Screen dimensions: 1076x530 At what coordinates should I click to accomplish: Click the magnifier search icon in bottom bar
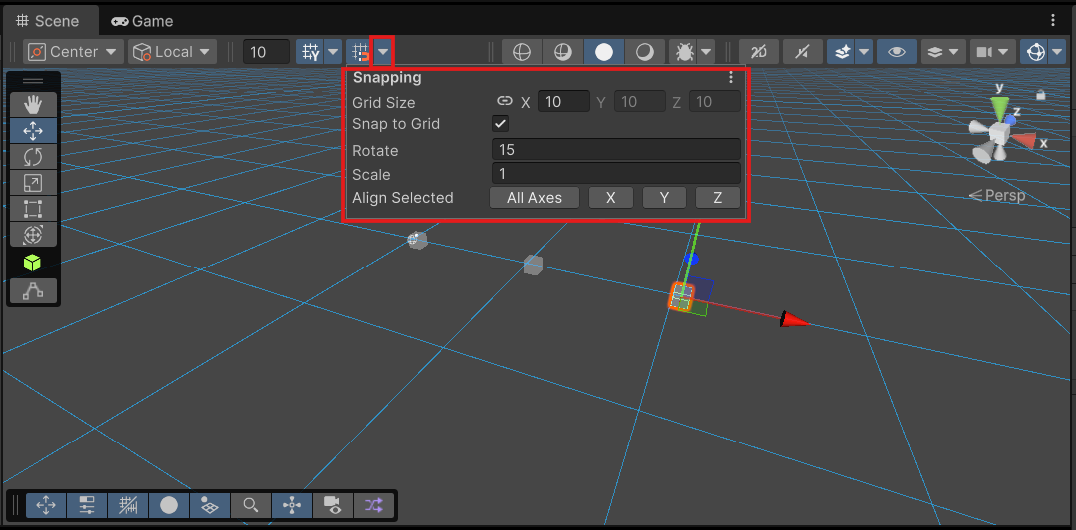(x=251, y=506)
